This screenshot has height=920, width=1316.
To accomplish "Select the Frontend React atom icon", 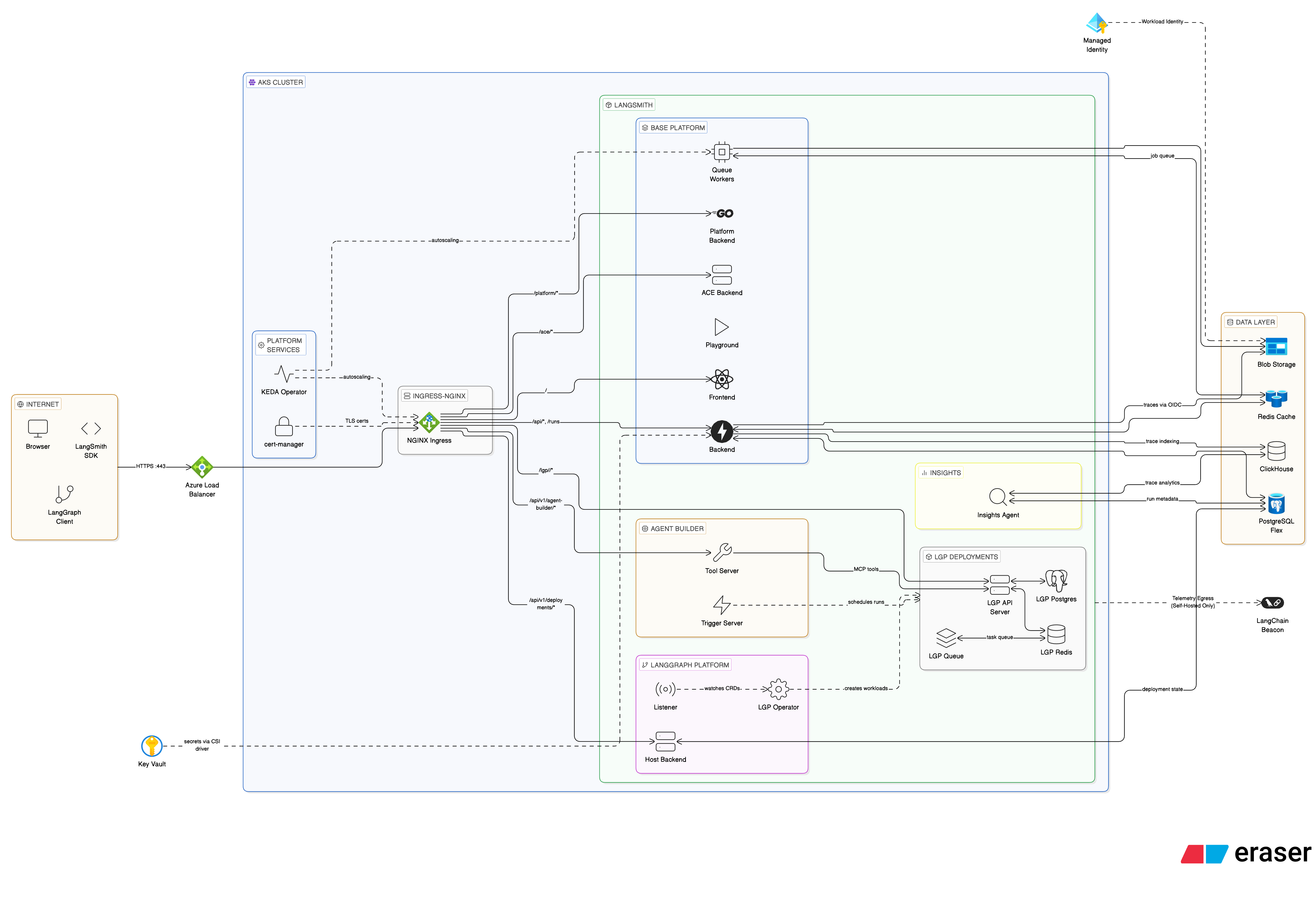I will click(x=722, y=379).
